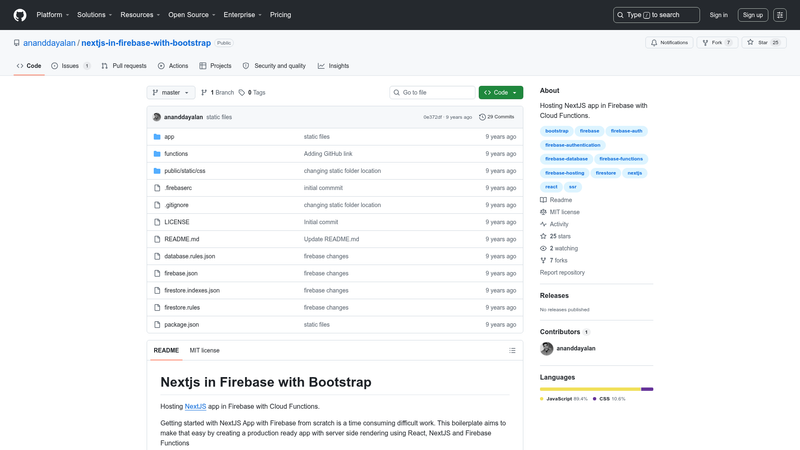
Task: Click the Sign up button
Action: click(x=753, y=15)
